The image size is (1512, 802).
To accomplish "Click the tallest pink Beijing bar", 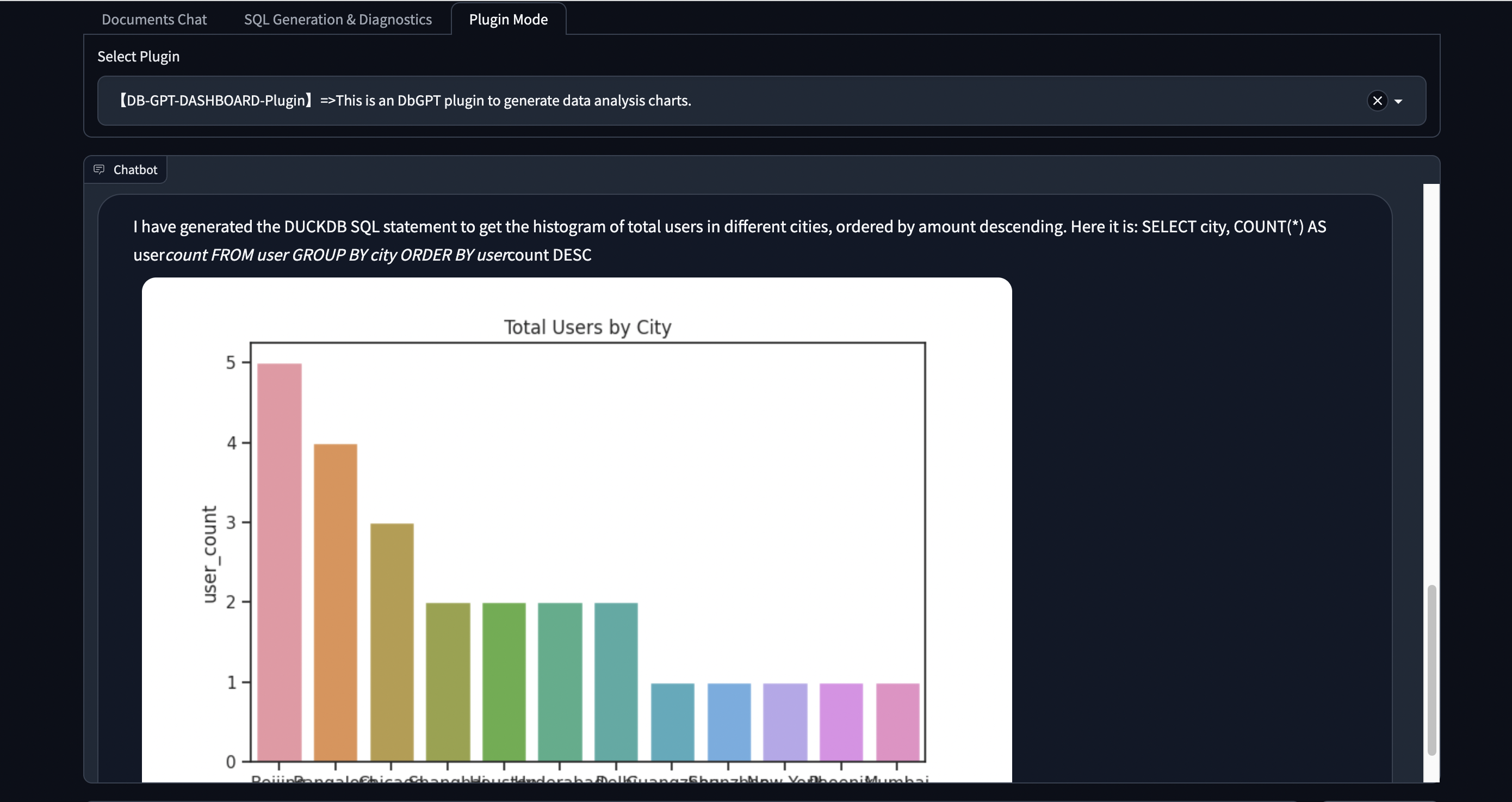I will click(x=280, y=562).
